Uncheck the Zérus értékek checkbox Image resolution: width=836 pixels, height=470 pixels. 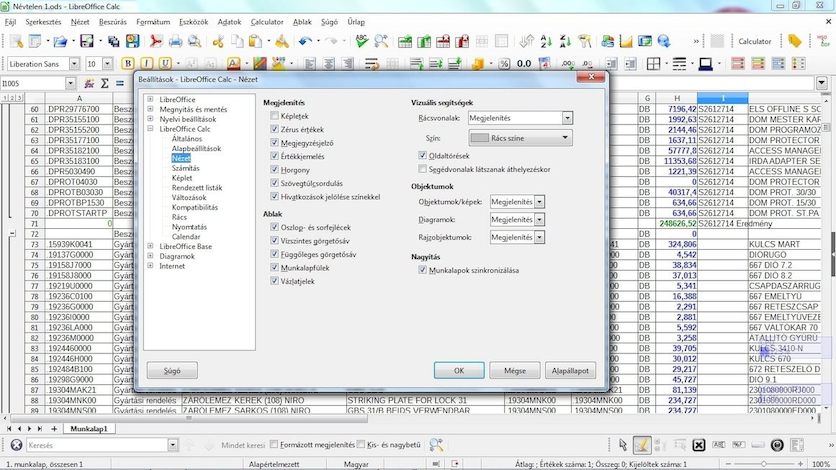click(275, 130)
